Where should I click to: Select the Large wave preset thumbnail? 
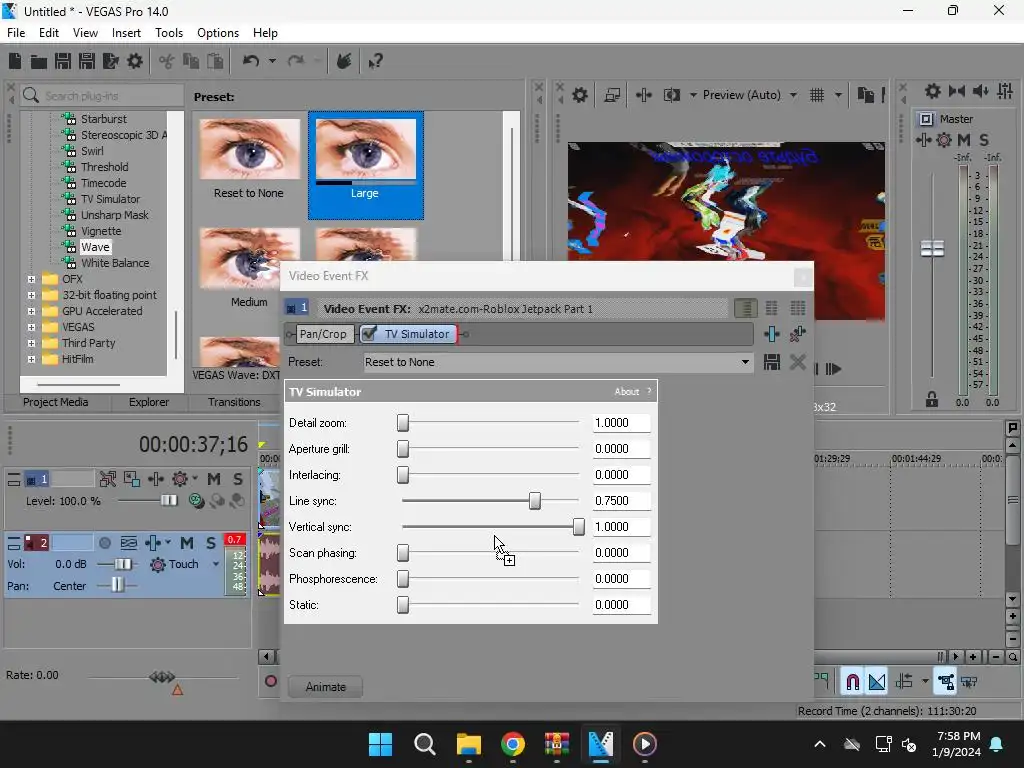tap(366, 165)
